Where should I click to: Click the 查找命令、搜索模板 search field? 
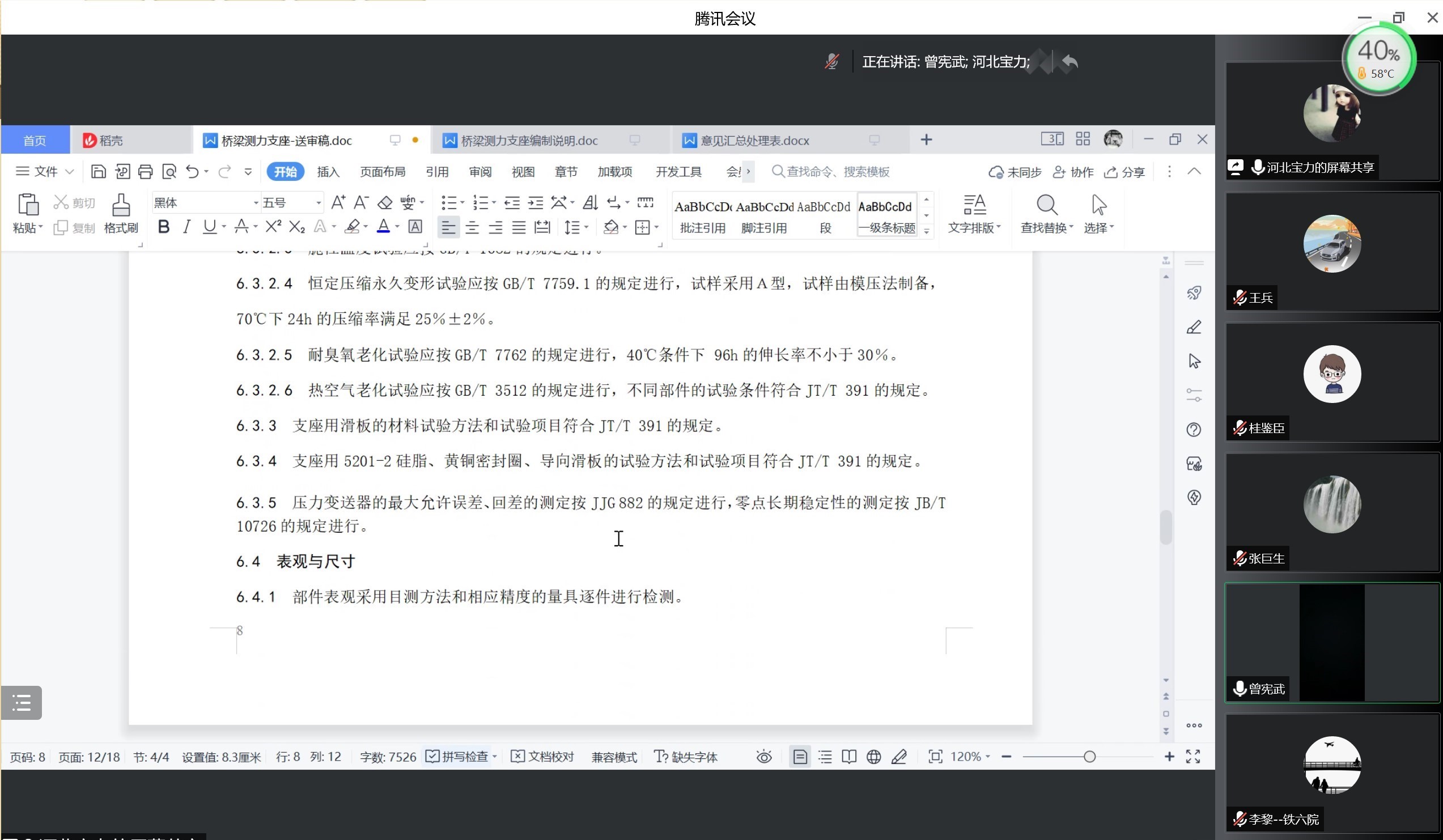[830, 172]
